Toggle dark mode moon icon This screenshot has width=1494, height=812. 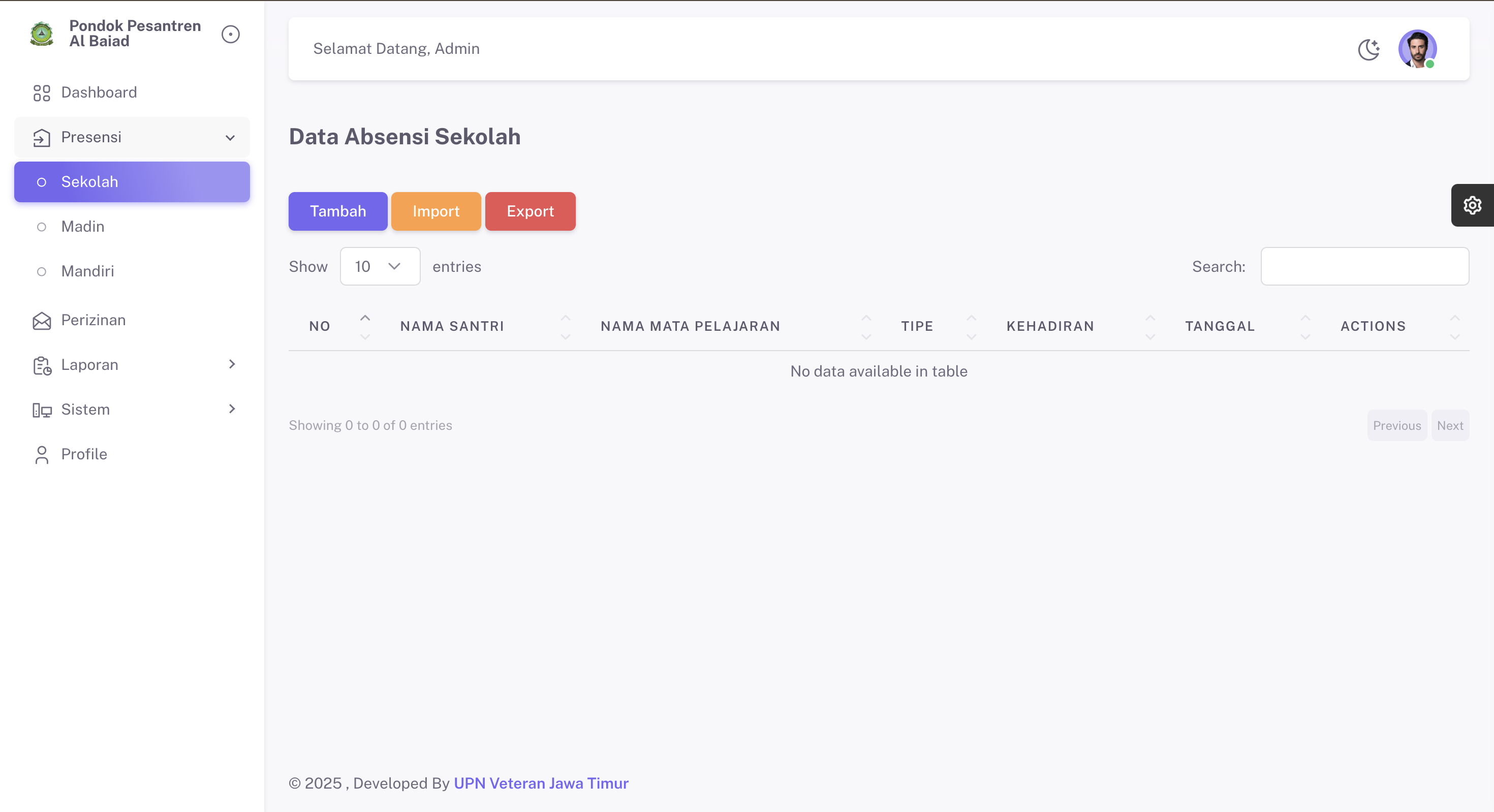coord(1368,49)
